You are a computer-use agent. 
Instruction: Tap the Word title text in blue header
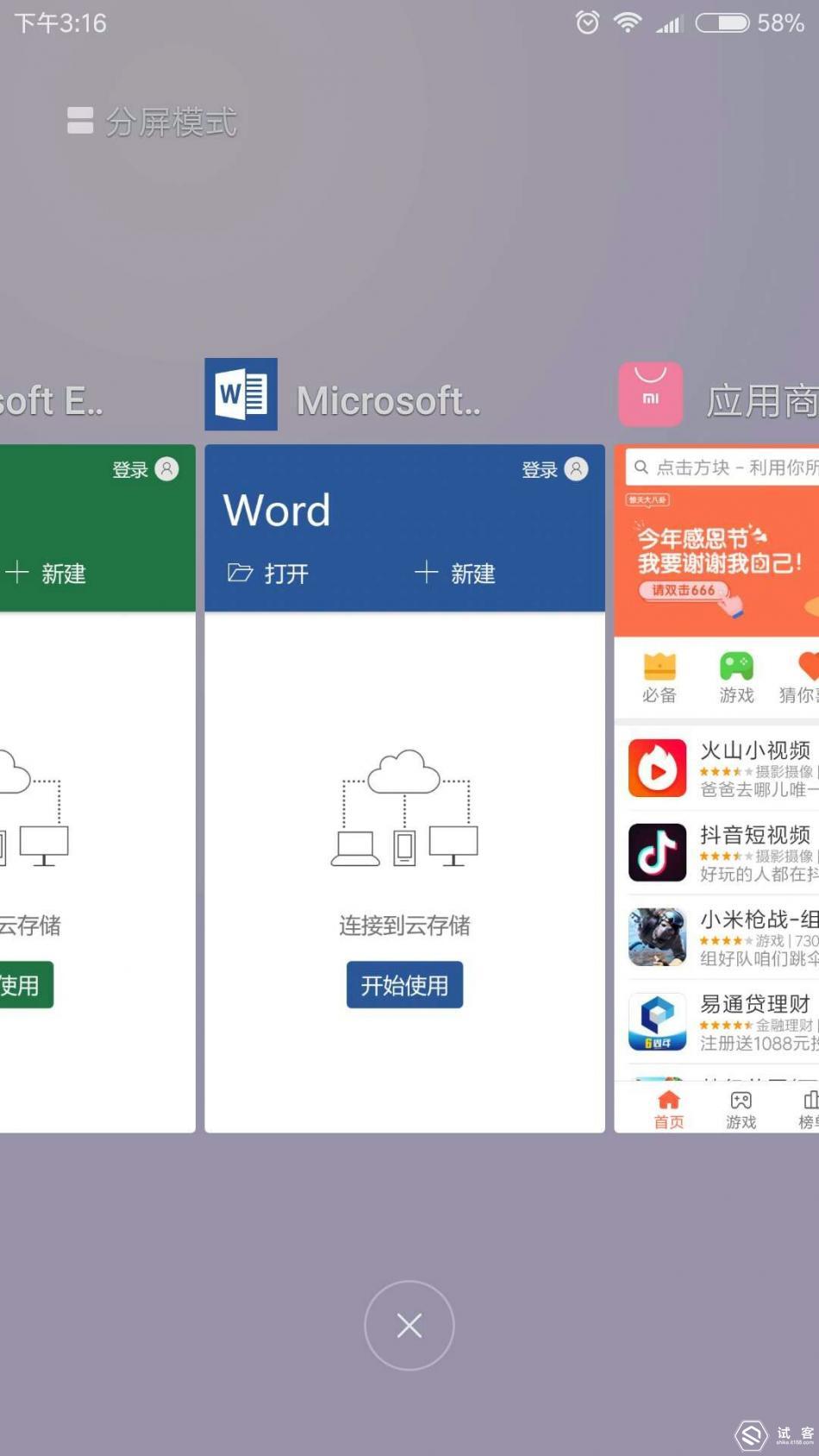(277, 510)
